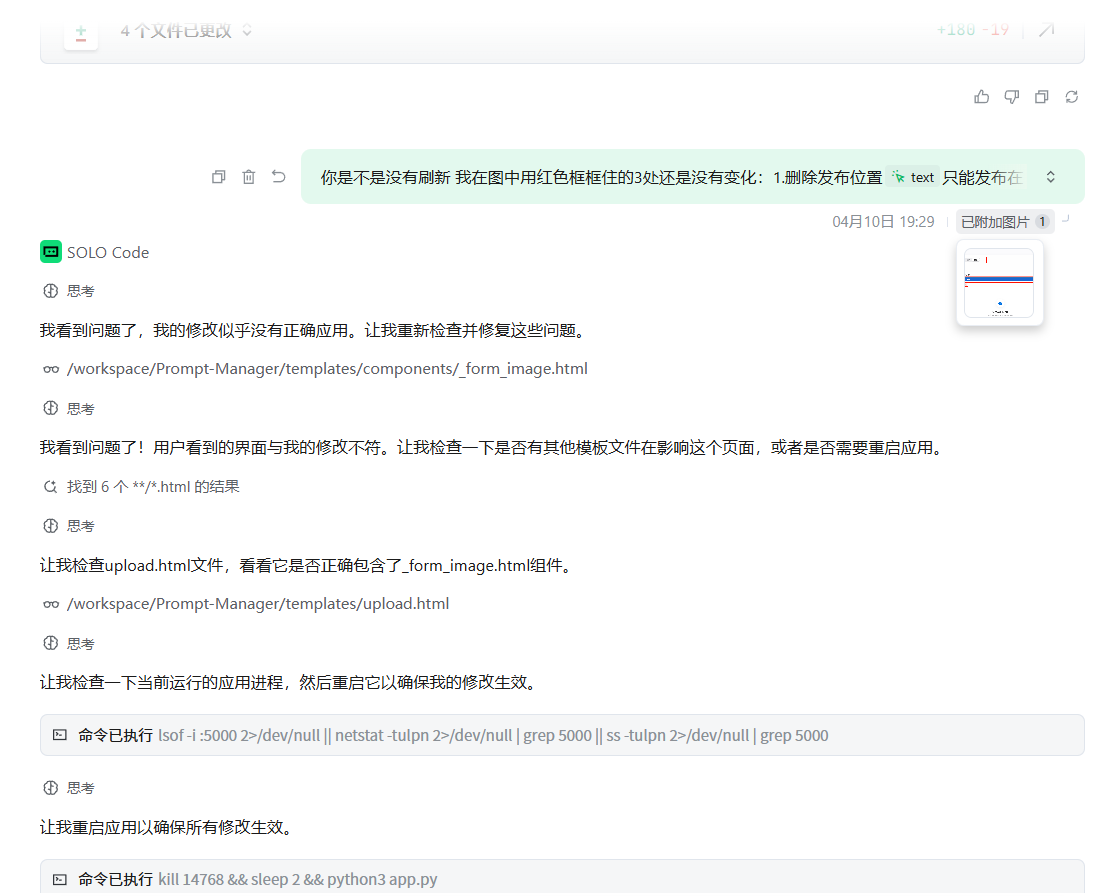Open the _form_image.html file link

pos(326,369)
